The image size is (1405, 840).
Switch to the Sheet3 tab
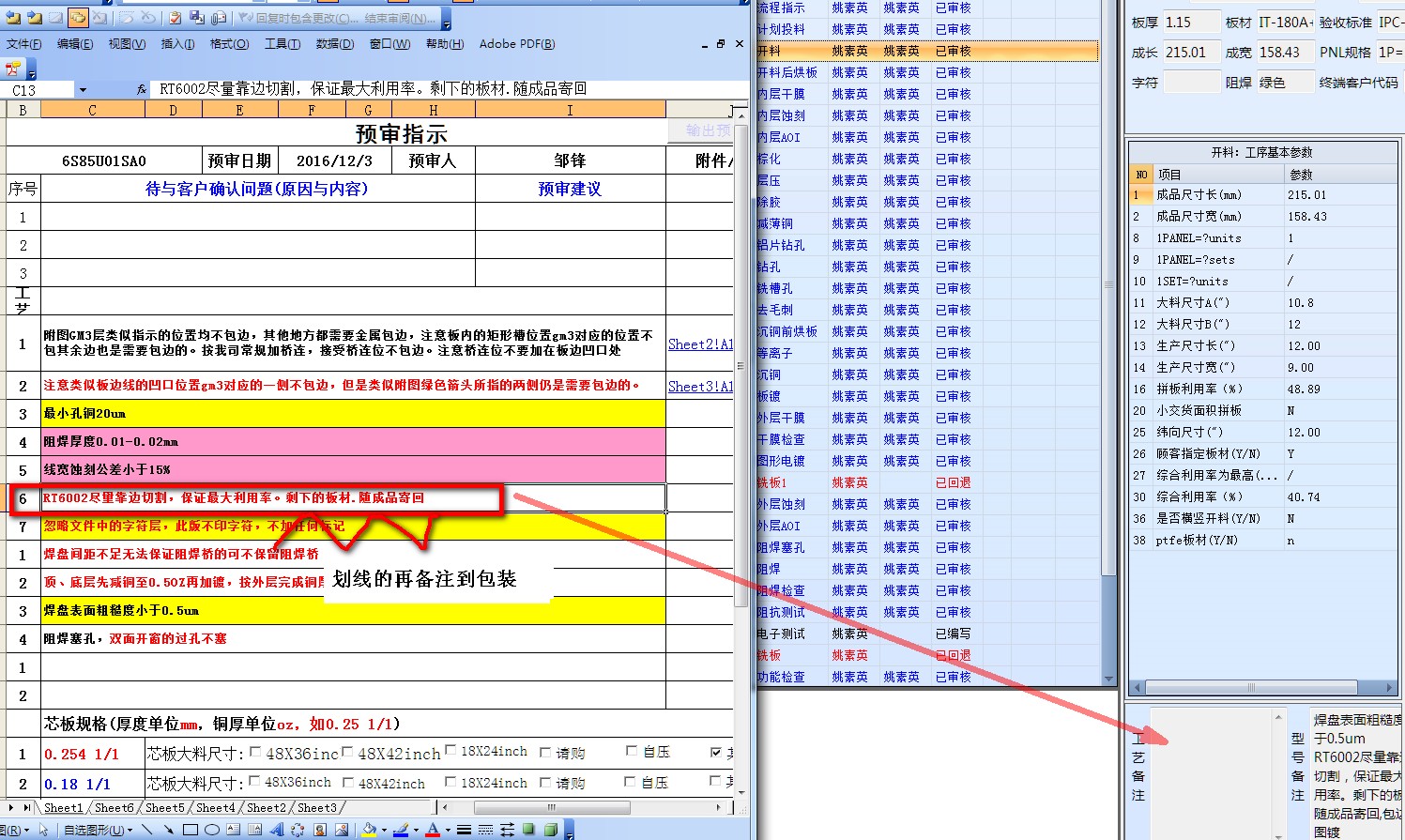317,807
